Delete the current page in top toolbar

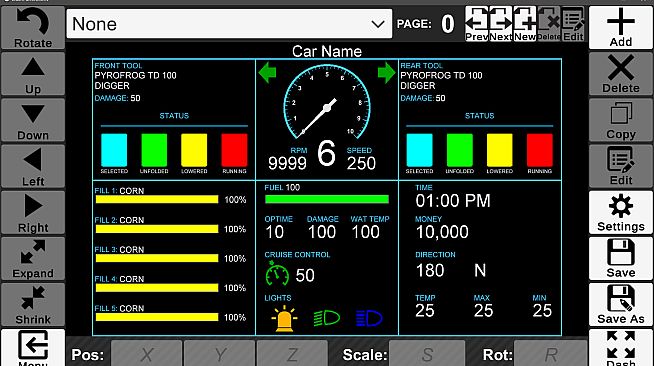point(548,24)
